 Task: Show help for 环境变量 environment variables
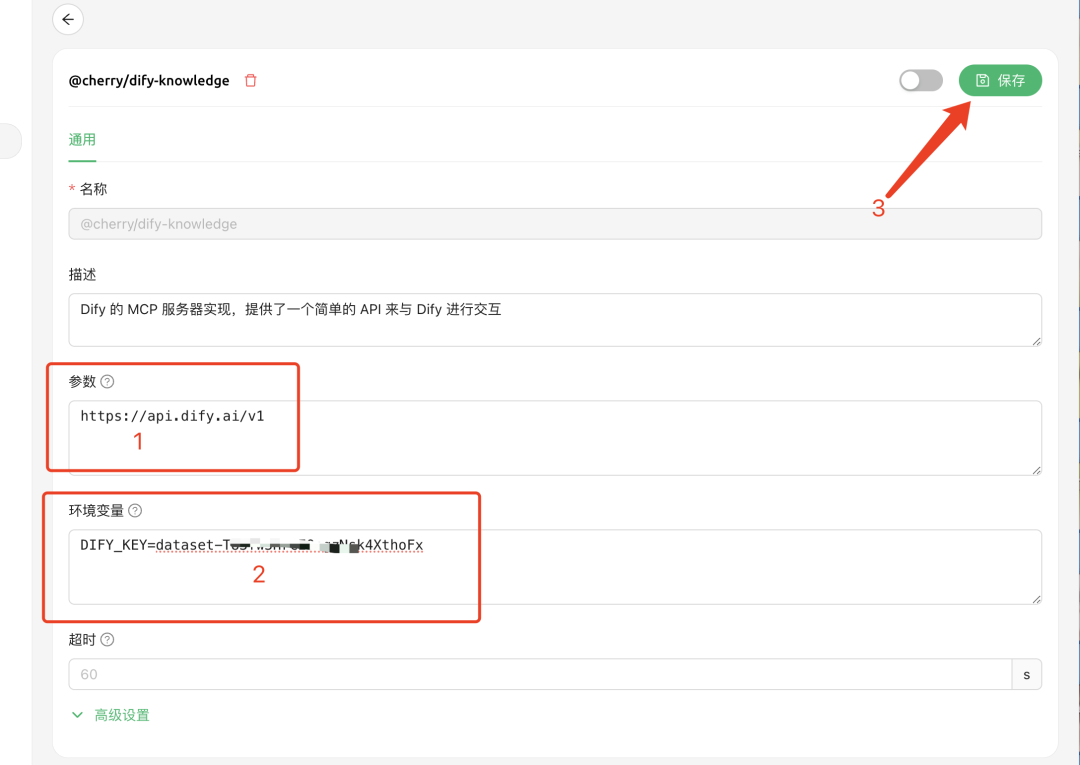[x=135, y=510]
